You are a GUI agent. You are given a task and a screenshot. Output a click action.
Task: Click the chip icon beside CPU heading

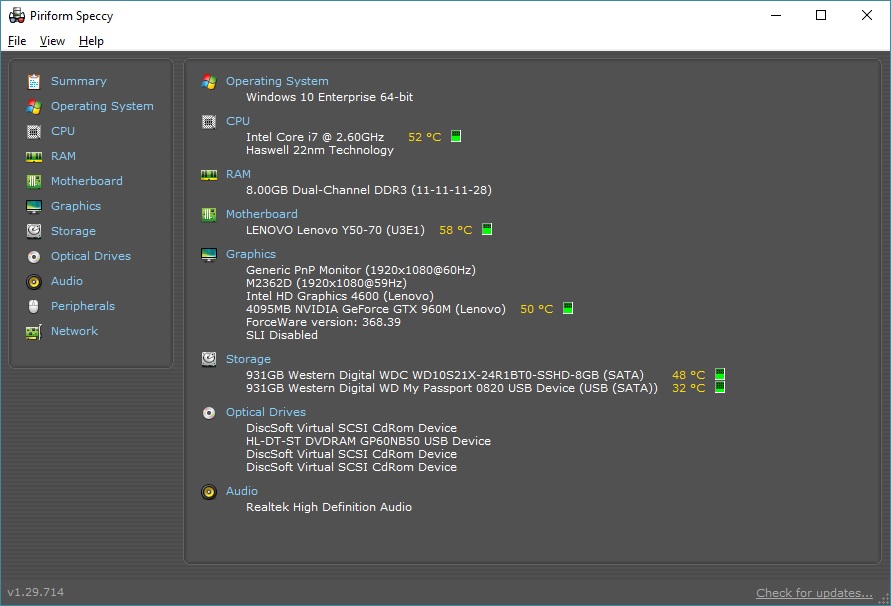click(x=209, y=122)
